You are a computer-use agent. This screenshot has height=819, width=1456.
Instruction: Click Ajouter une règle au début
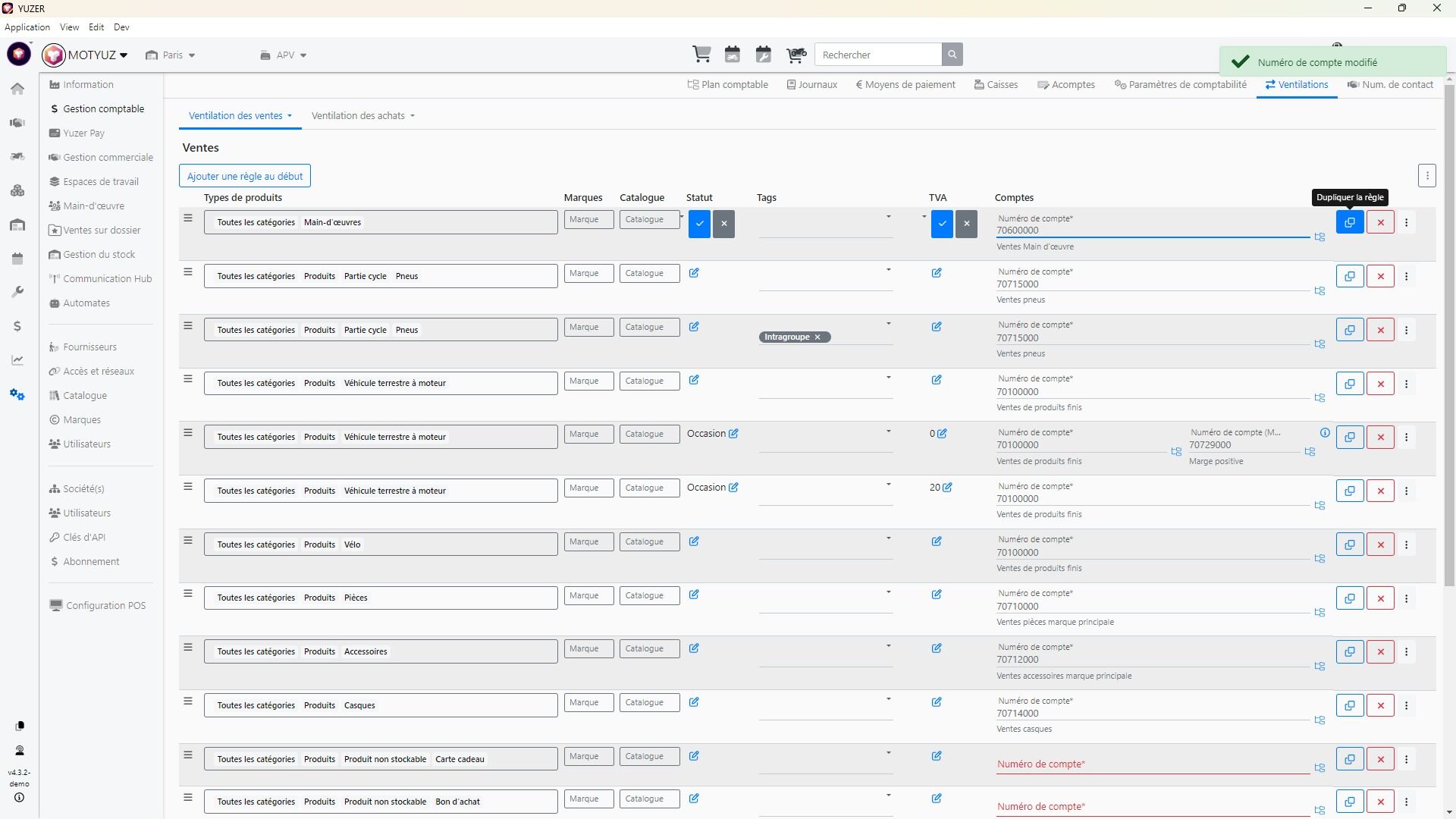[x=244, y=176]
